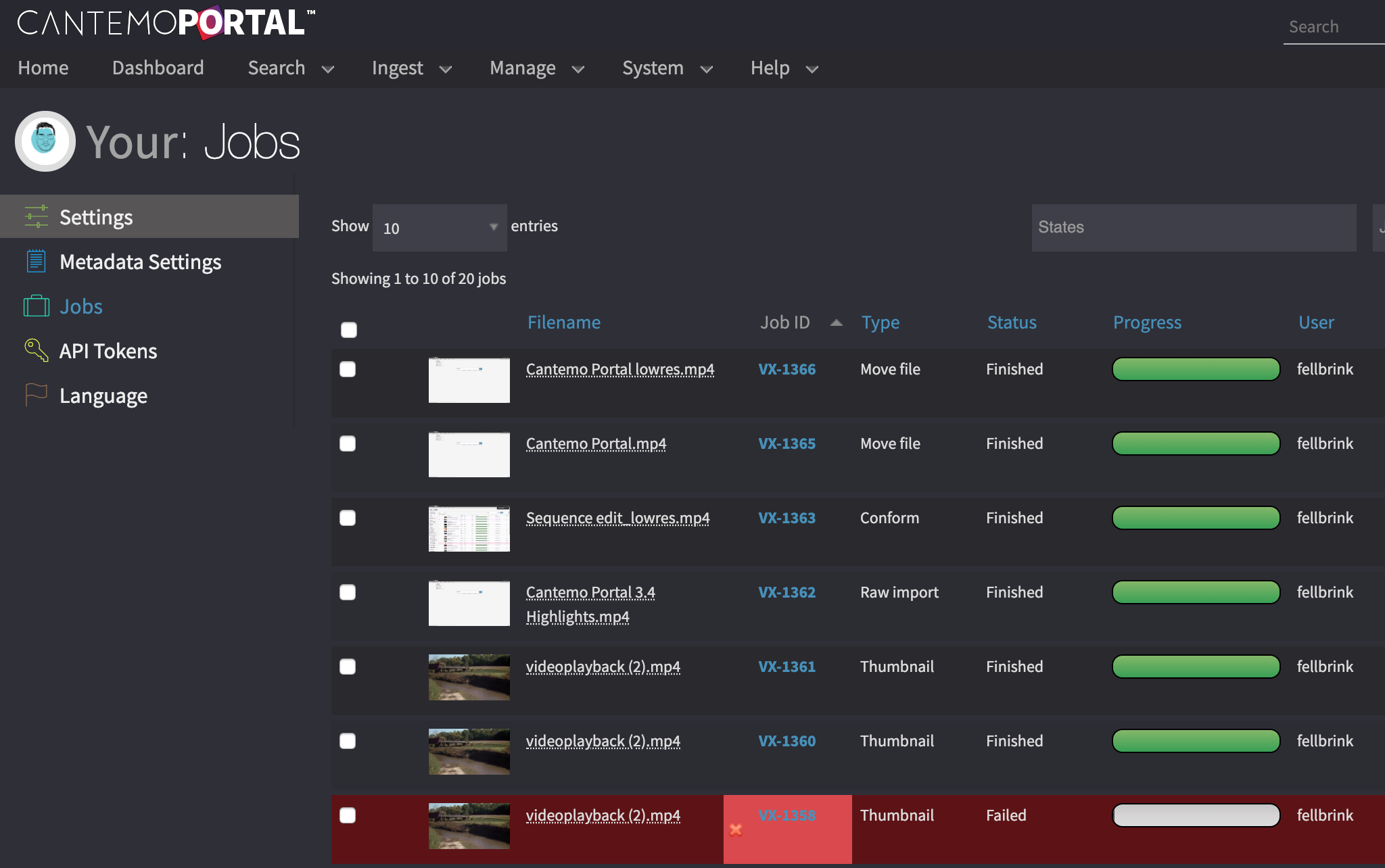Open thumbnail of Sequence edit_lowres.mp4

coord(469,529)
